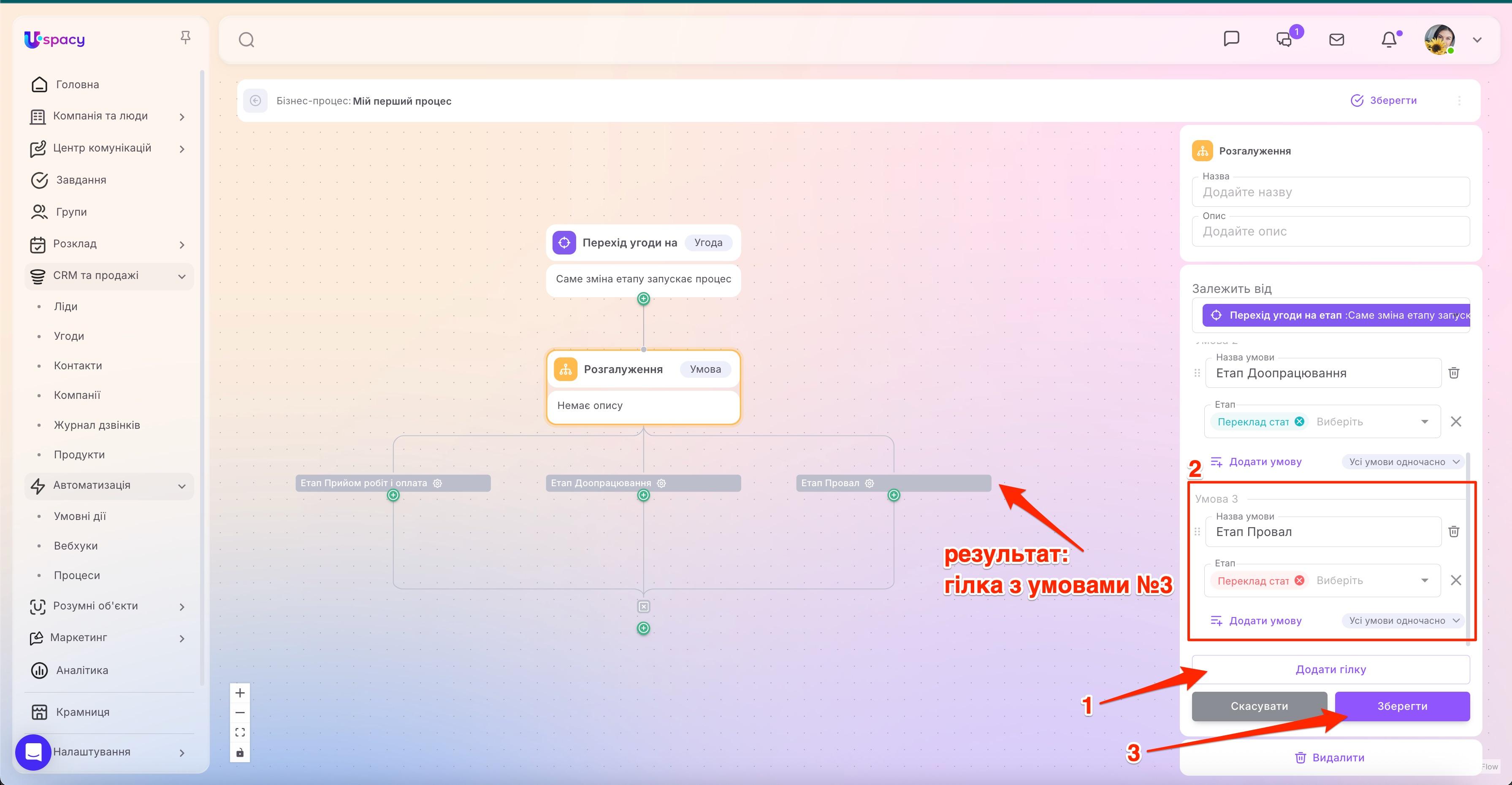Open the notifications bell
Image resolution: width=1512 pixels, height=785 pixels.
pos(1389,39)
